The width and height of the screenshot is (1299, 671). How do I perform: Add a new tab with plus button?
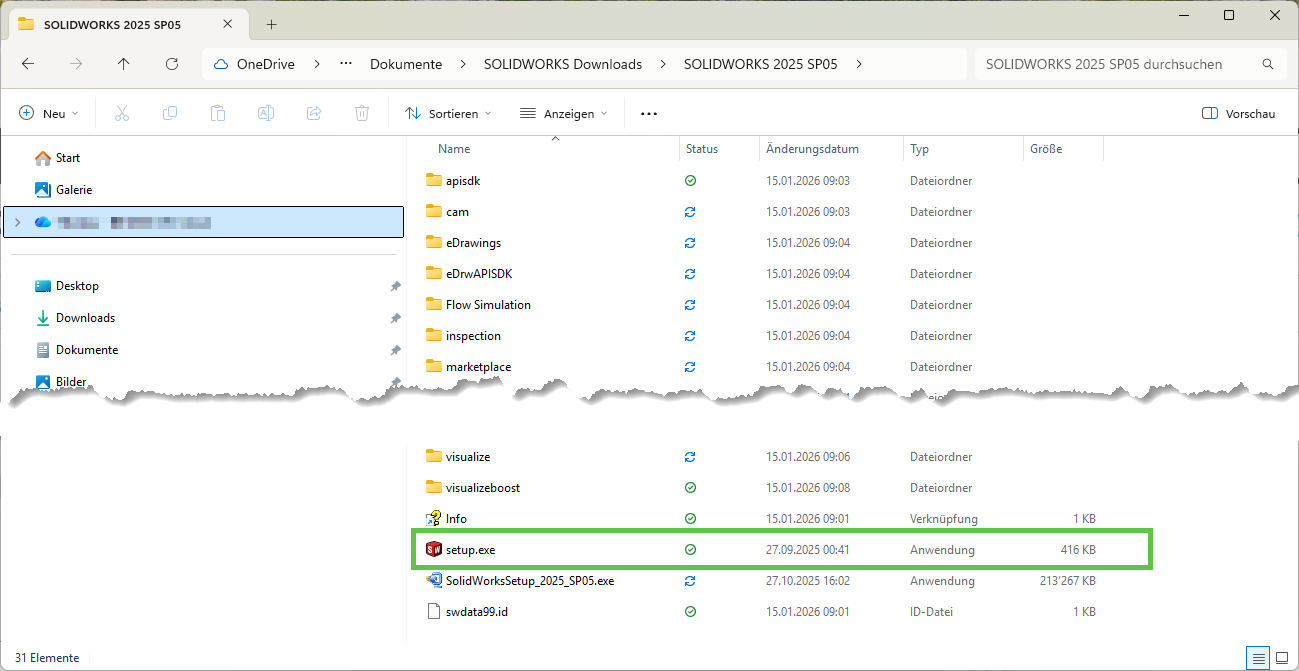(x=271, y=25)
